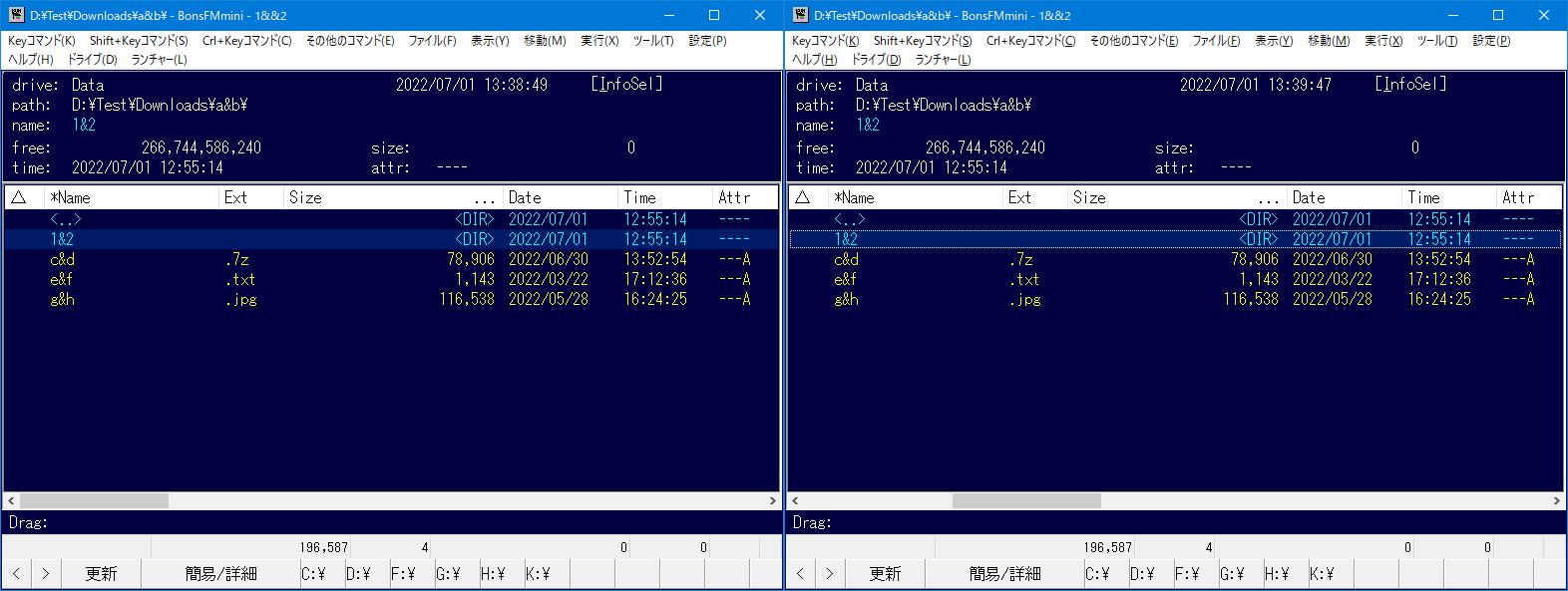
Task: Toggle 簡易/詳細 view in right window
Action: [1004, 574]
